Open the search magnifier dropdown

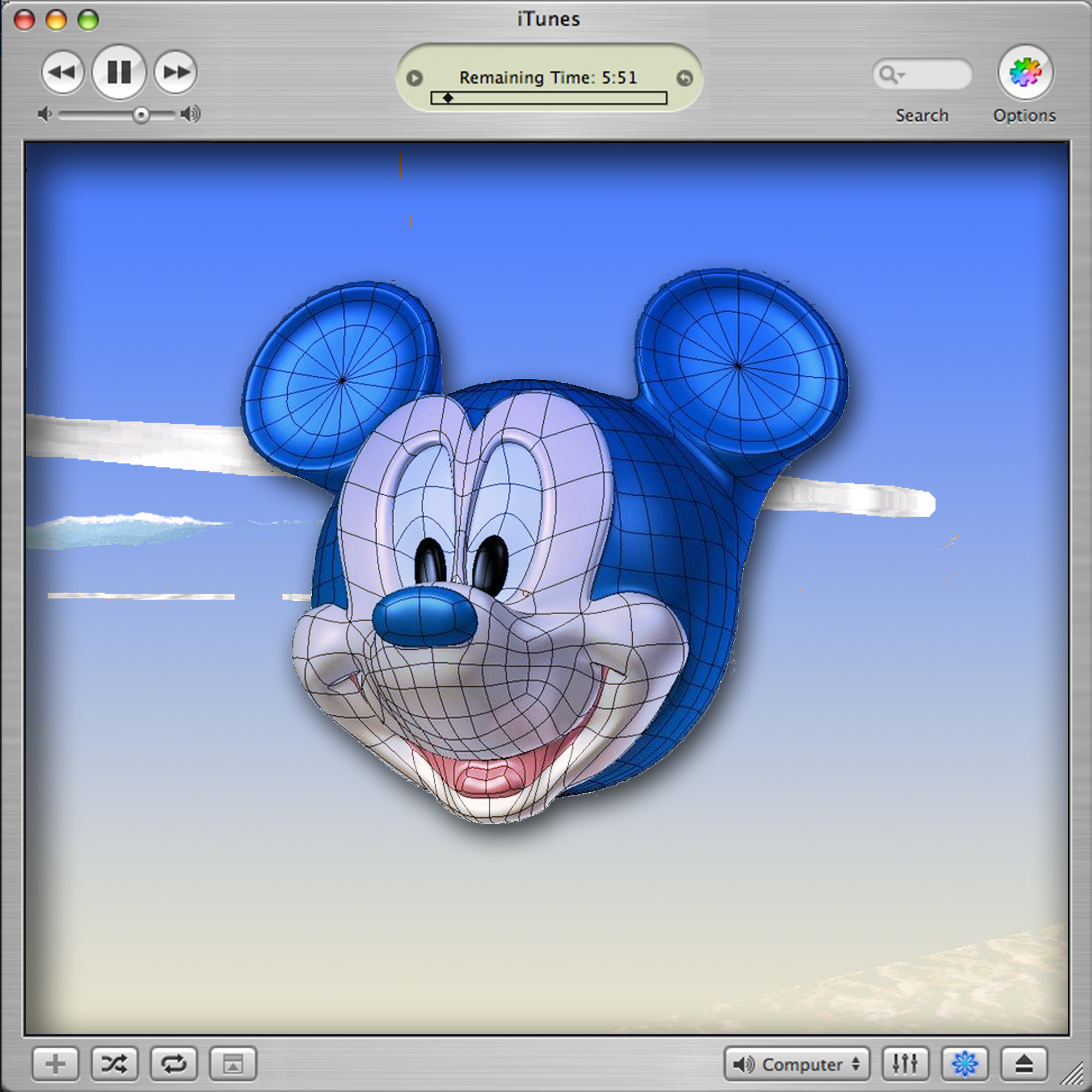tap(892, 74)
